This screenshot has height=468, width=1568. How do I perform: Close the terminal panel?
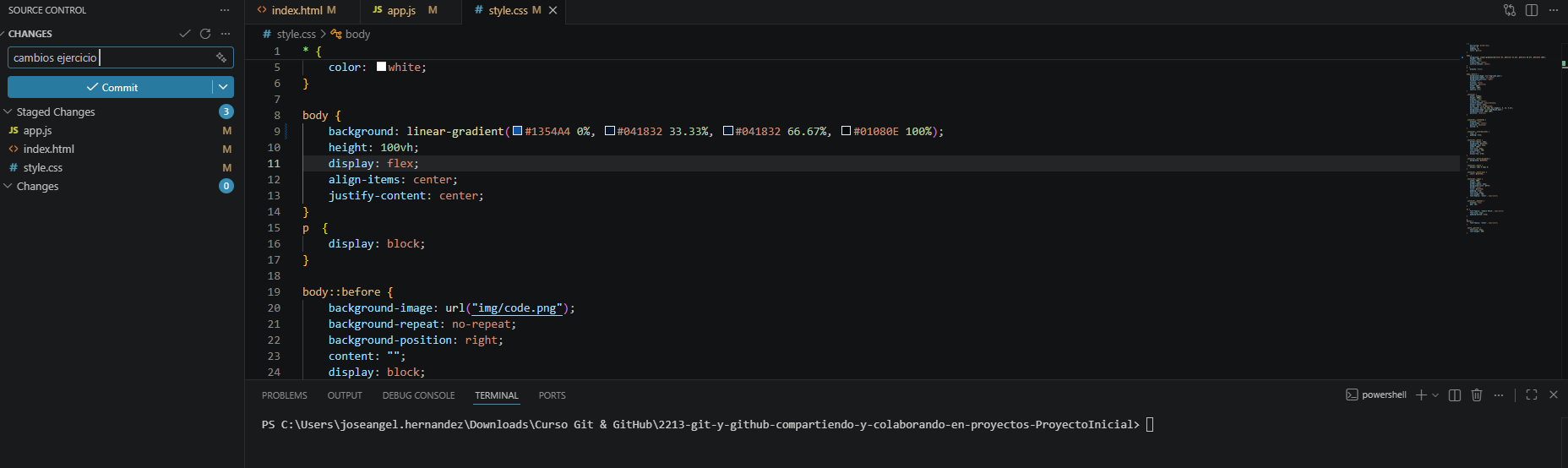pyautogui.click(x=1554, y=395)
